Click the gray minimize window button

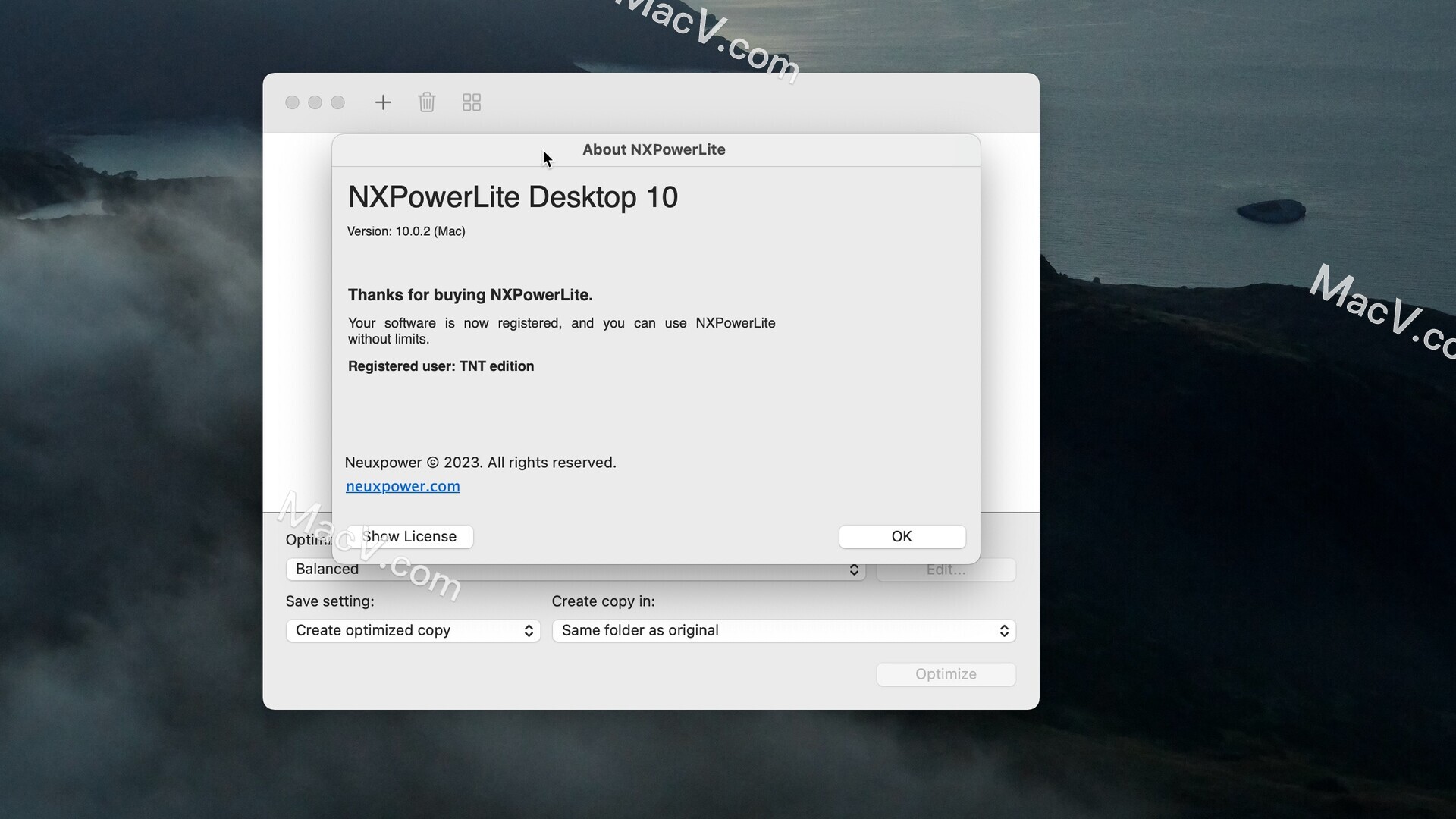point(315,102)
